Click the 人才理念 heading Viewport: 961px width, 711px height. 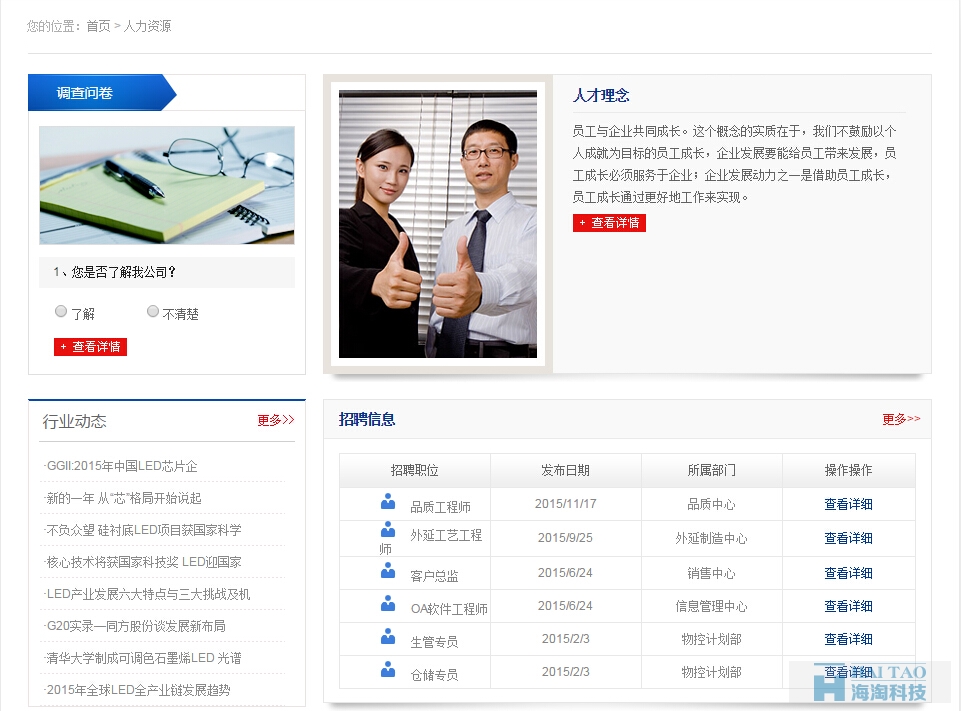(601, 96)
